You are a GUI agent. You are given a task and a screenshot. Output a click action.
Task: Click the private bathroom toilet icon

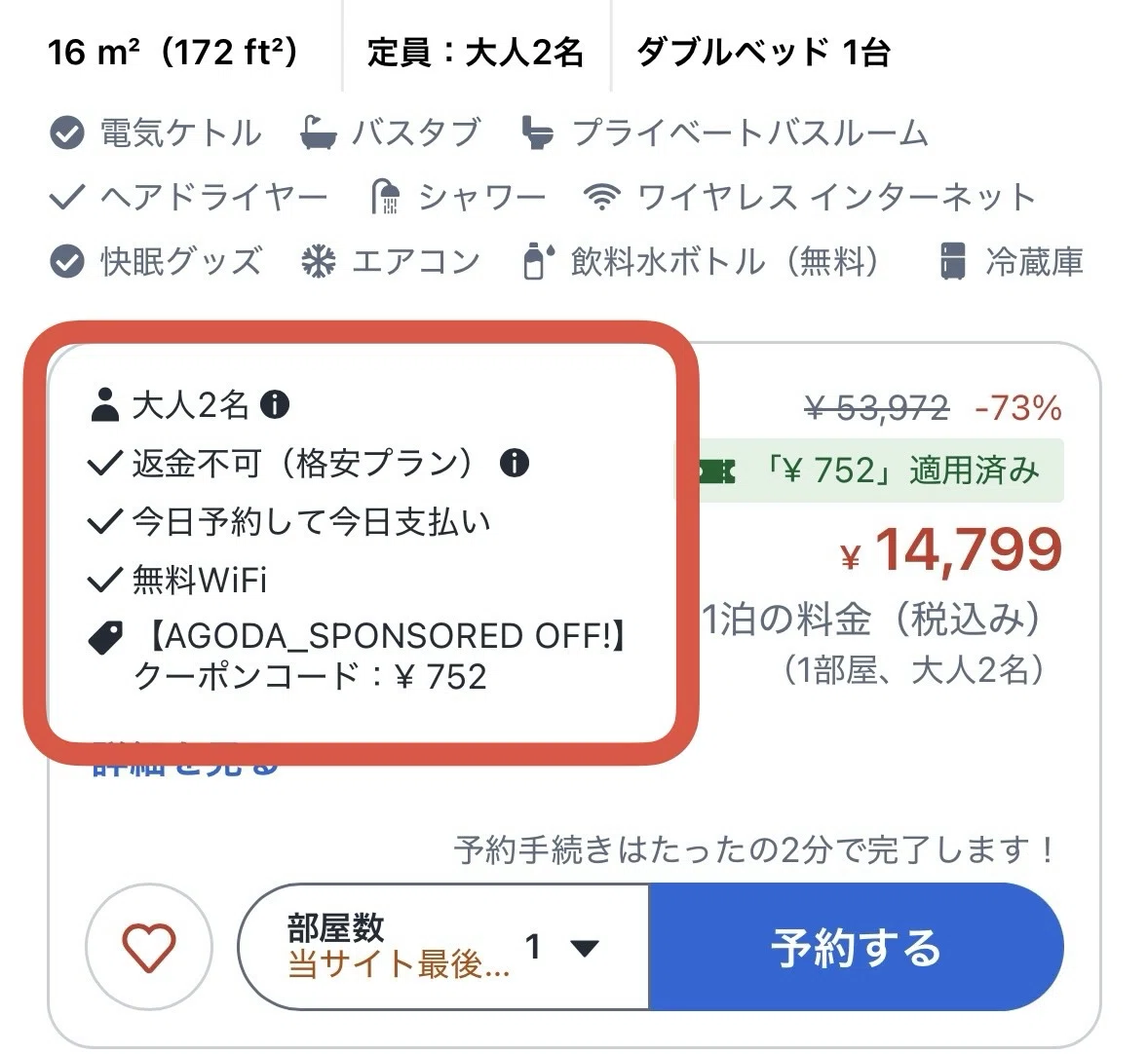click(538, 133)
